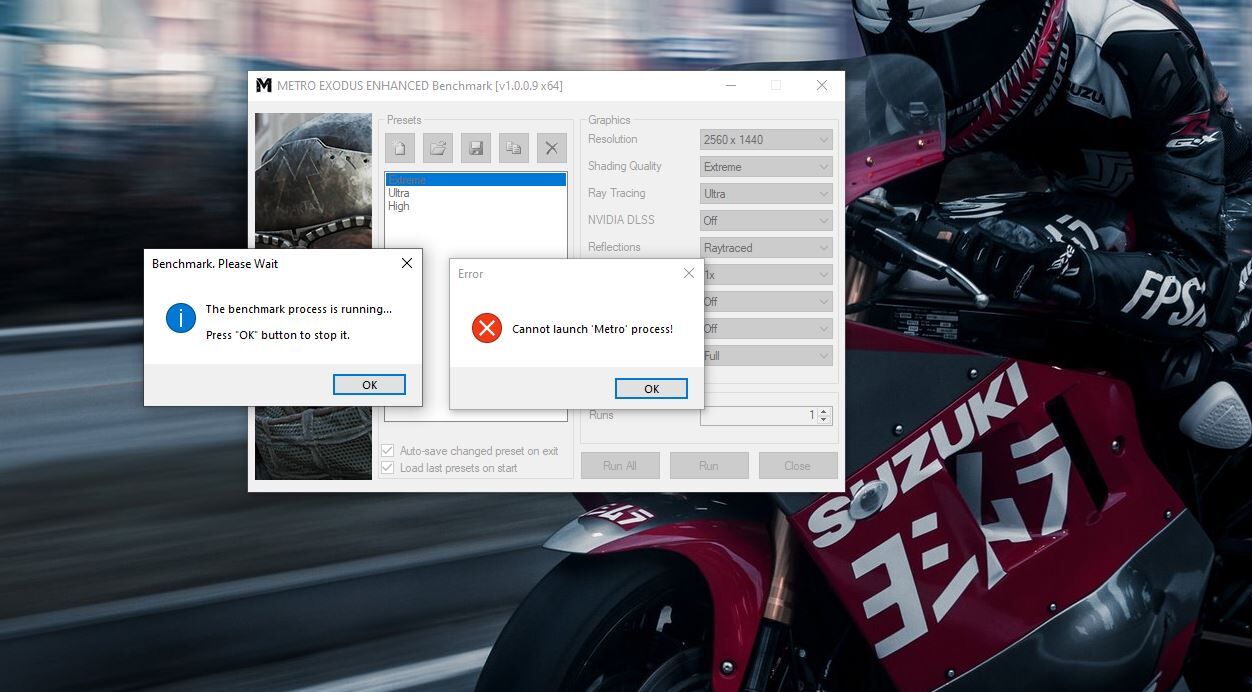Increase Runs with the up arrow
Image resolution: width=1252 pixels, height=692 pixels.
click(824, 411)
